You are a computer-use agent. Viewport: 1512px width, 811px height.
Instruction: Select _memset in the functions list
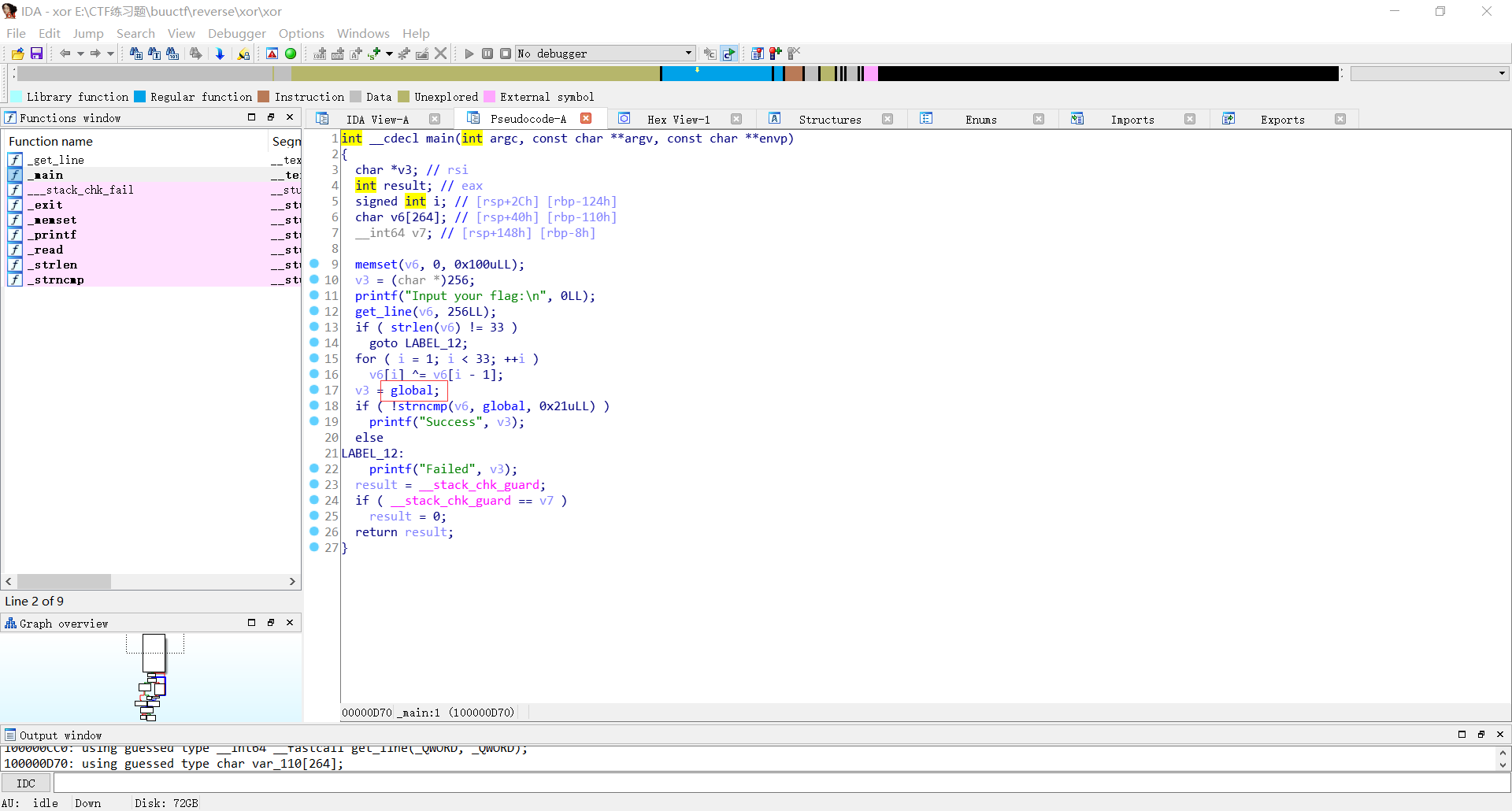coord(52,220)
